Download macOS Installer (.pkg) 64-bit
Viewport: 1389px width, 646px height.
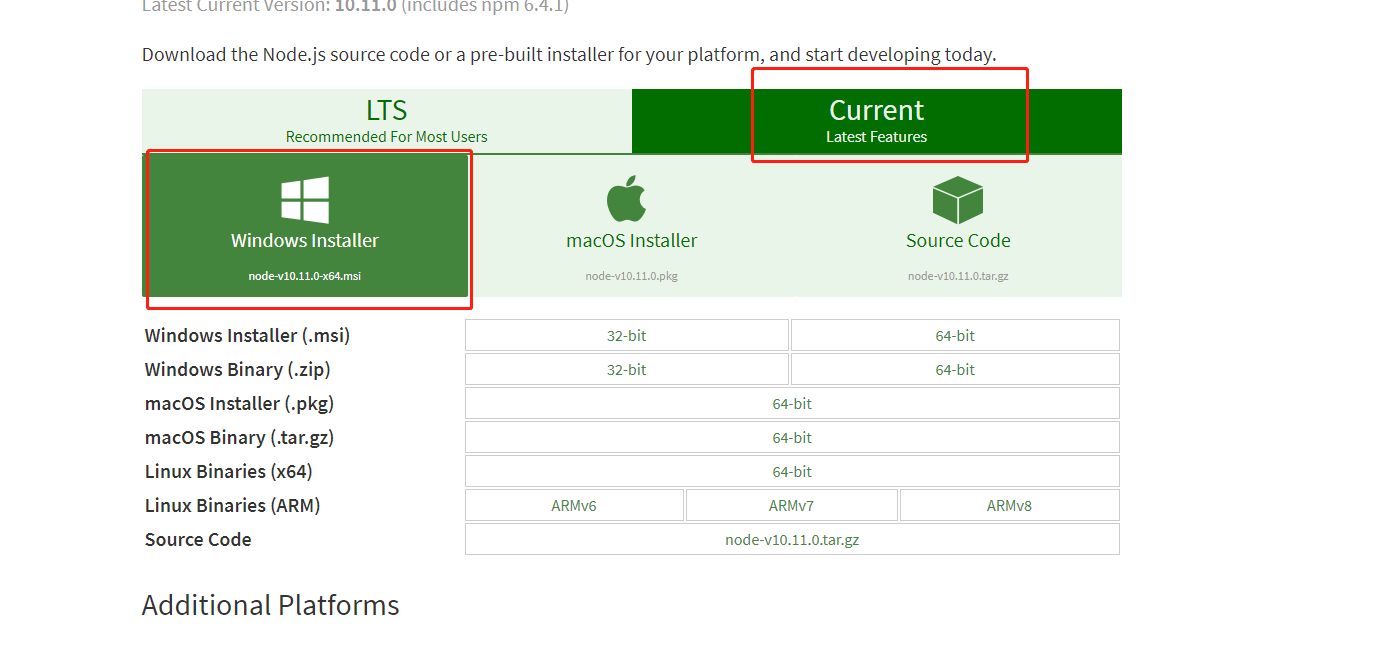tap(792, 404)
